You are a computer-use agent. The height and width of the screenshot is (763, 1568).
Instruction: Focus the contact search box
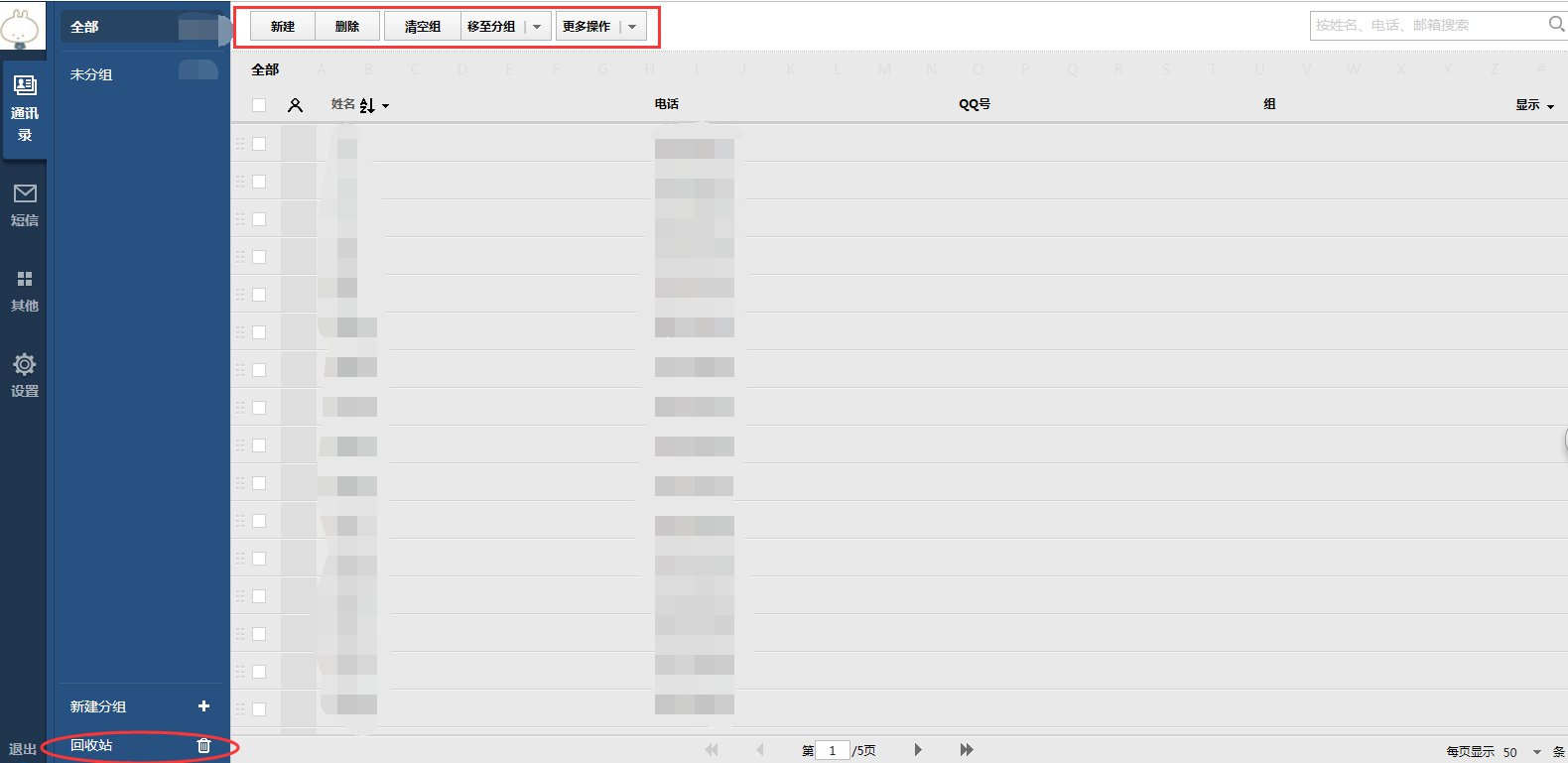(x=1429, y=25)
